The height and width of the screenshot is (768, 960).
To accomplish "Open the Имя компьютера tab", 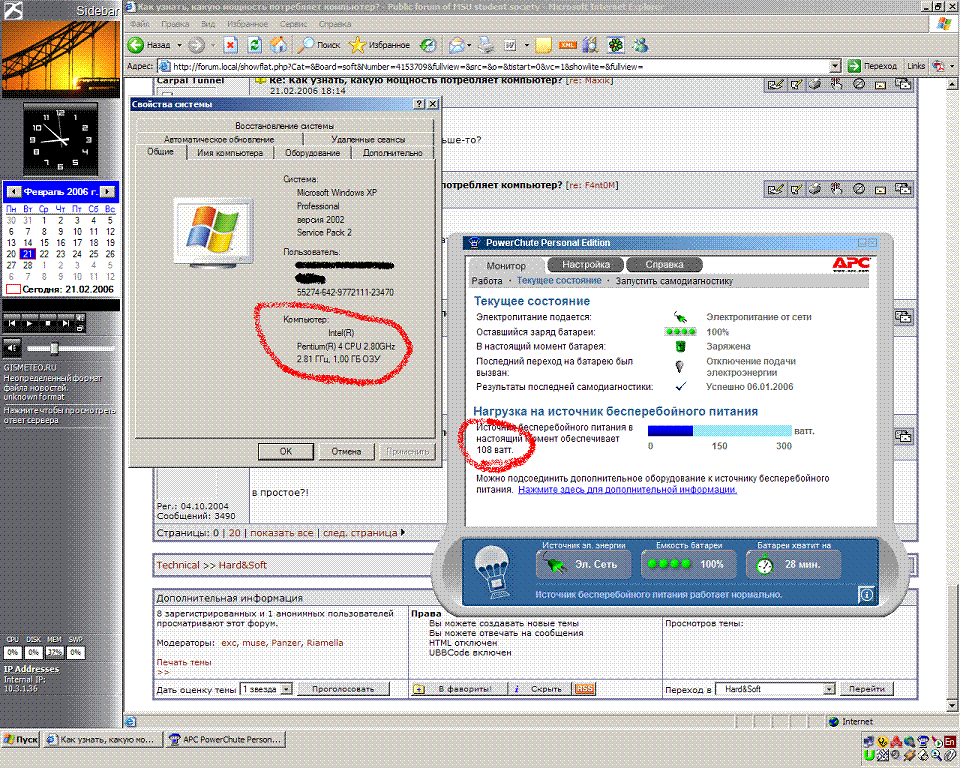I will (x=230, y=152).
